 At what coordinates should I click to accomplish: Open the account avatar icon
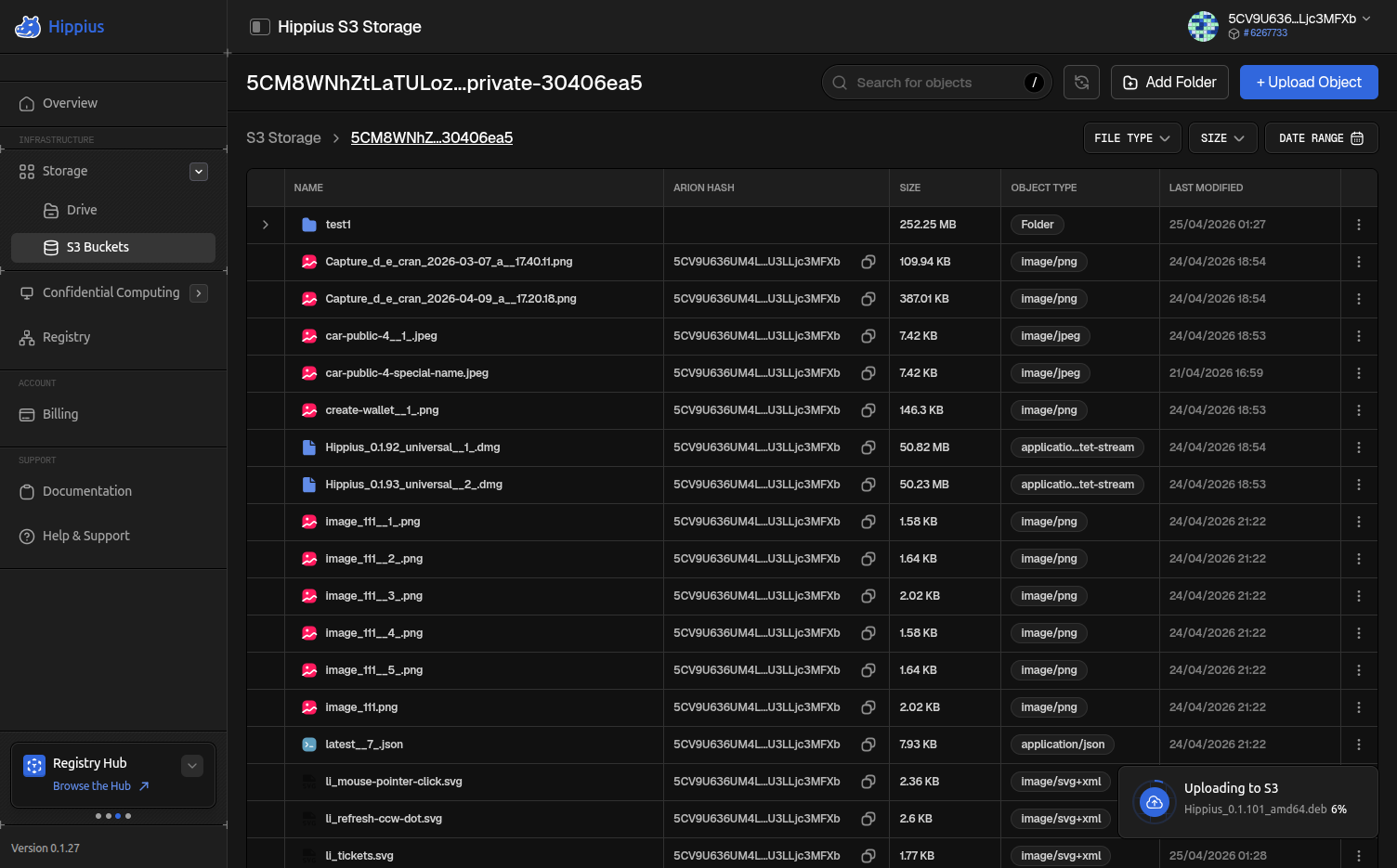click(x=1203, y=26)
